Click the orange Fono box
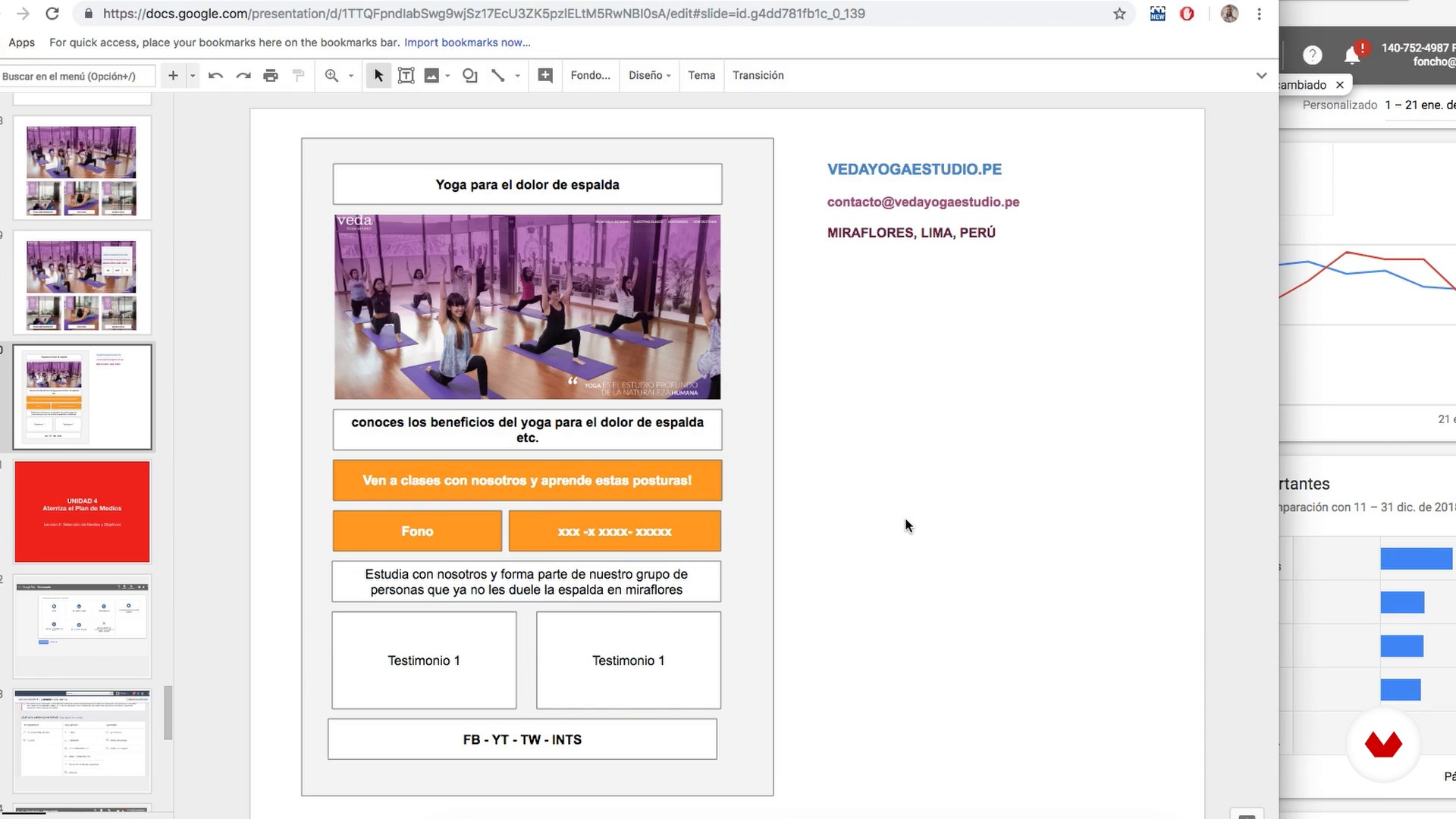This screenshot has height=819, width=1456. pyautogui.click(x=417, y=531)
